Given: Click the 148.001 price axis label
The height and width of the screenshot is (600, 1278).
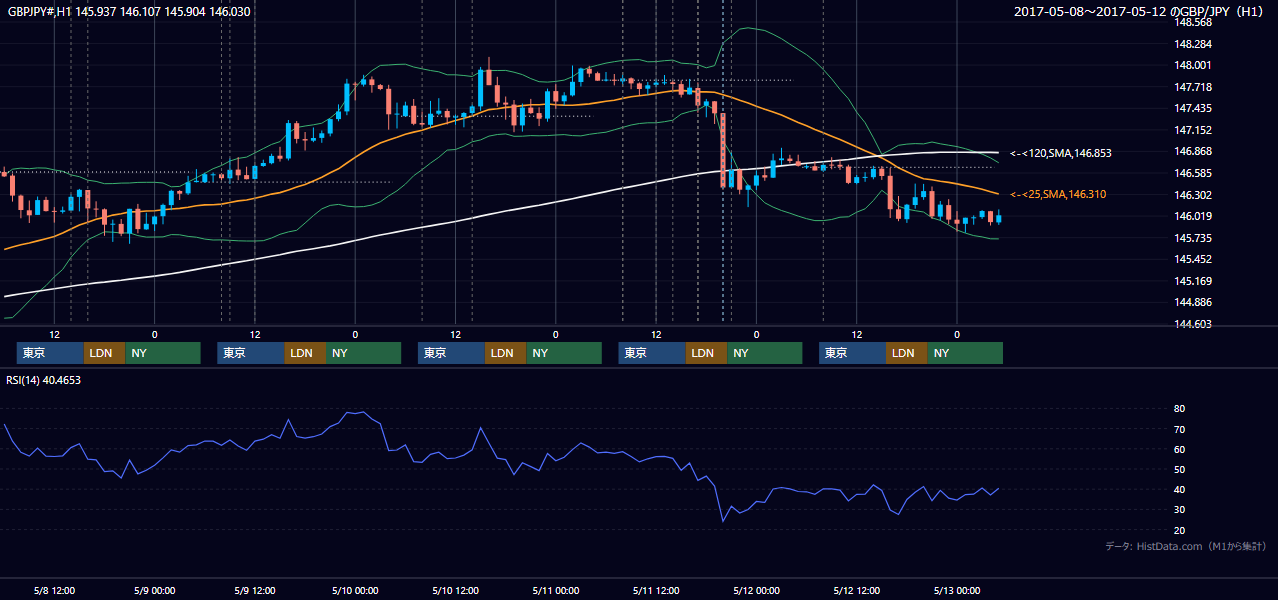Looking at the screenshot, I should pos(1192,65).
